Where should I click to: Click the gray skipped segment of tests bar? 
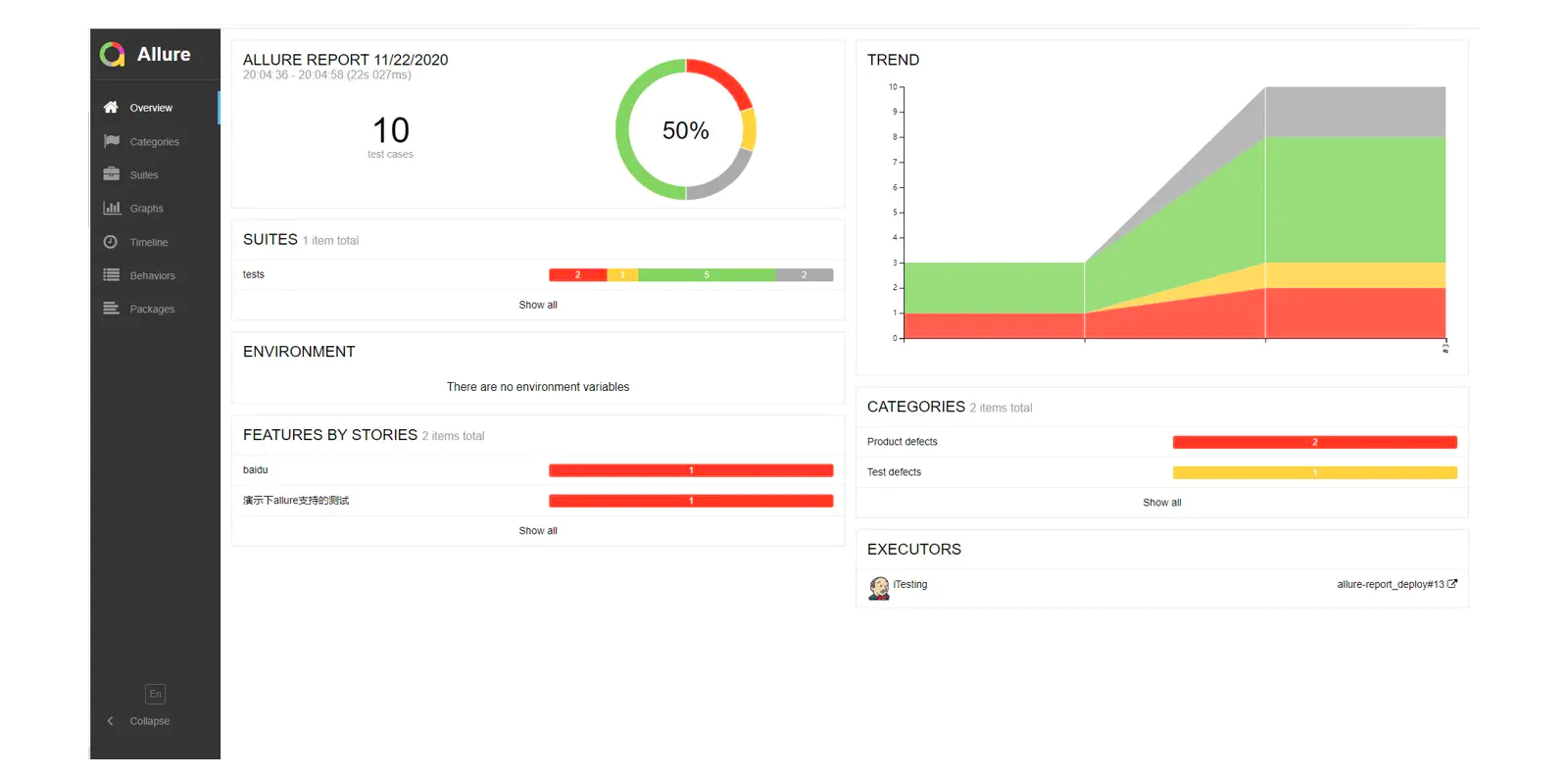(805, 275)
